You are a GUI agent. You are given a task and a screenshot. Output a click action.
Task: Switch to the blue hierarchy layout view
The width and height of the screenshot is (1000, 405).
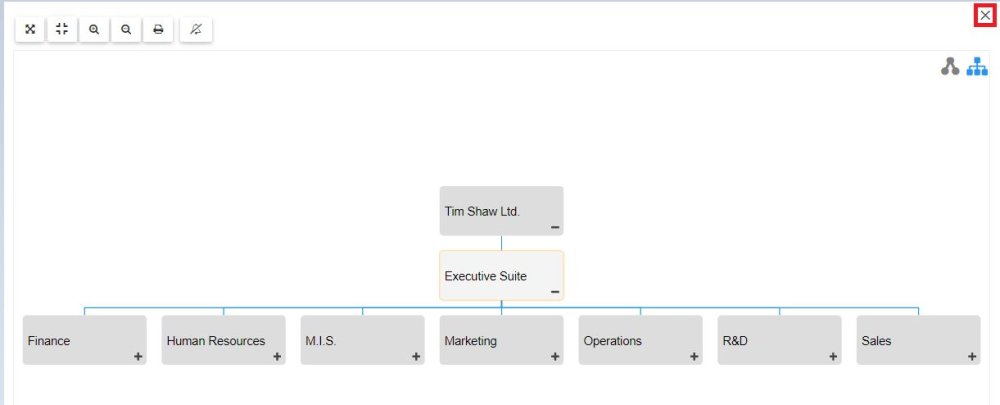pyautogui.click(x=977, y=67)
